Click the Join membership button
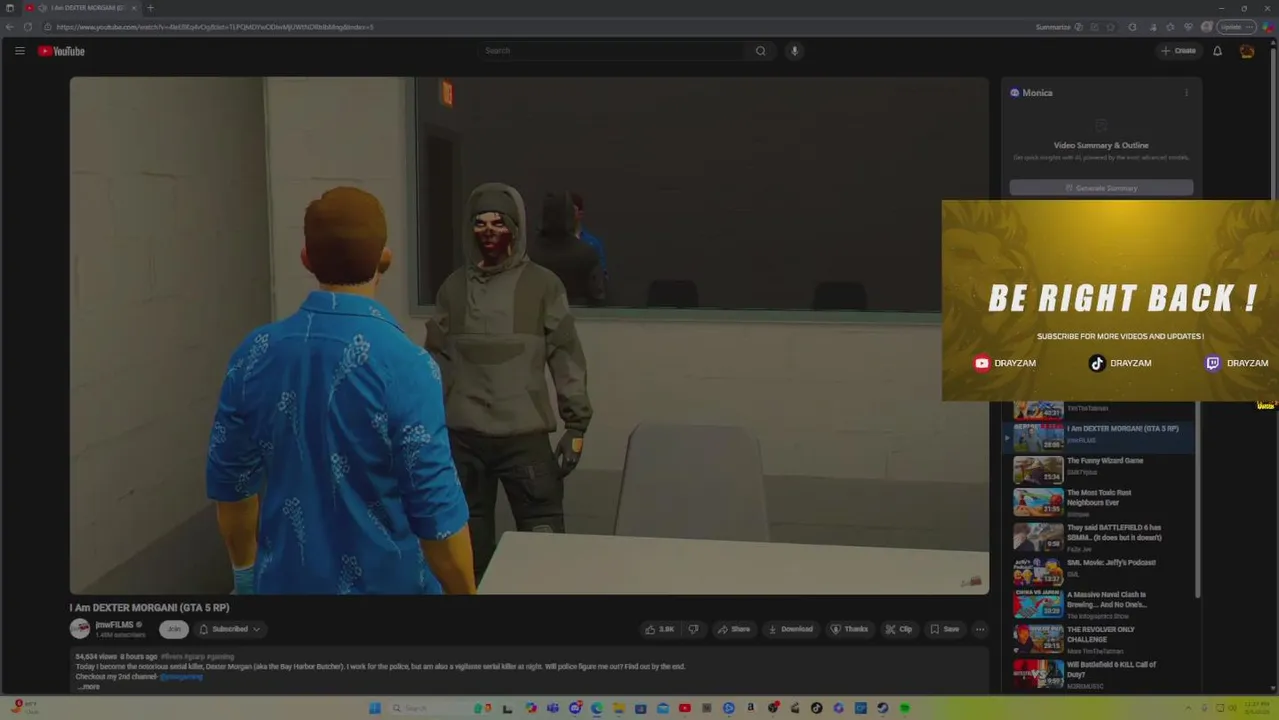The width and height of the screenshot is (1279, 720). point(174,629)
